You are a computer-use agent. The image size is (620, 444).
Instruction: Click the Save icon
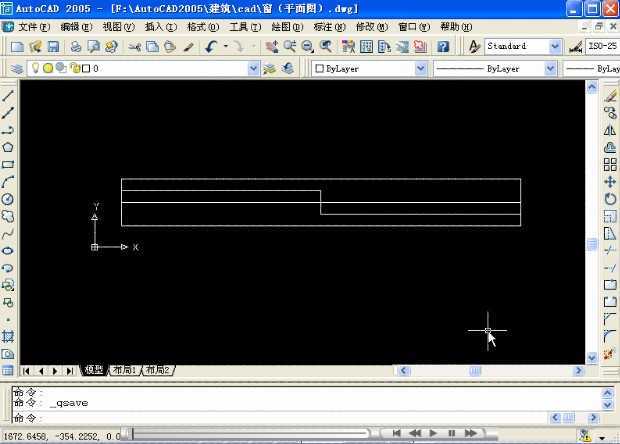coord(53,47)
